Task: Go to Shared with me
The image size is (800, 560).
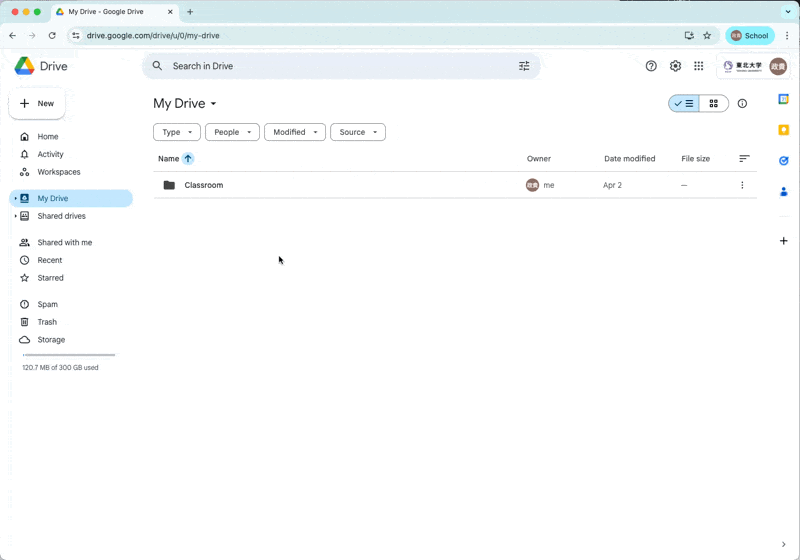Action: click(64, 242)
